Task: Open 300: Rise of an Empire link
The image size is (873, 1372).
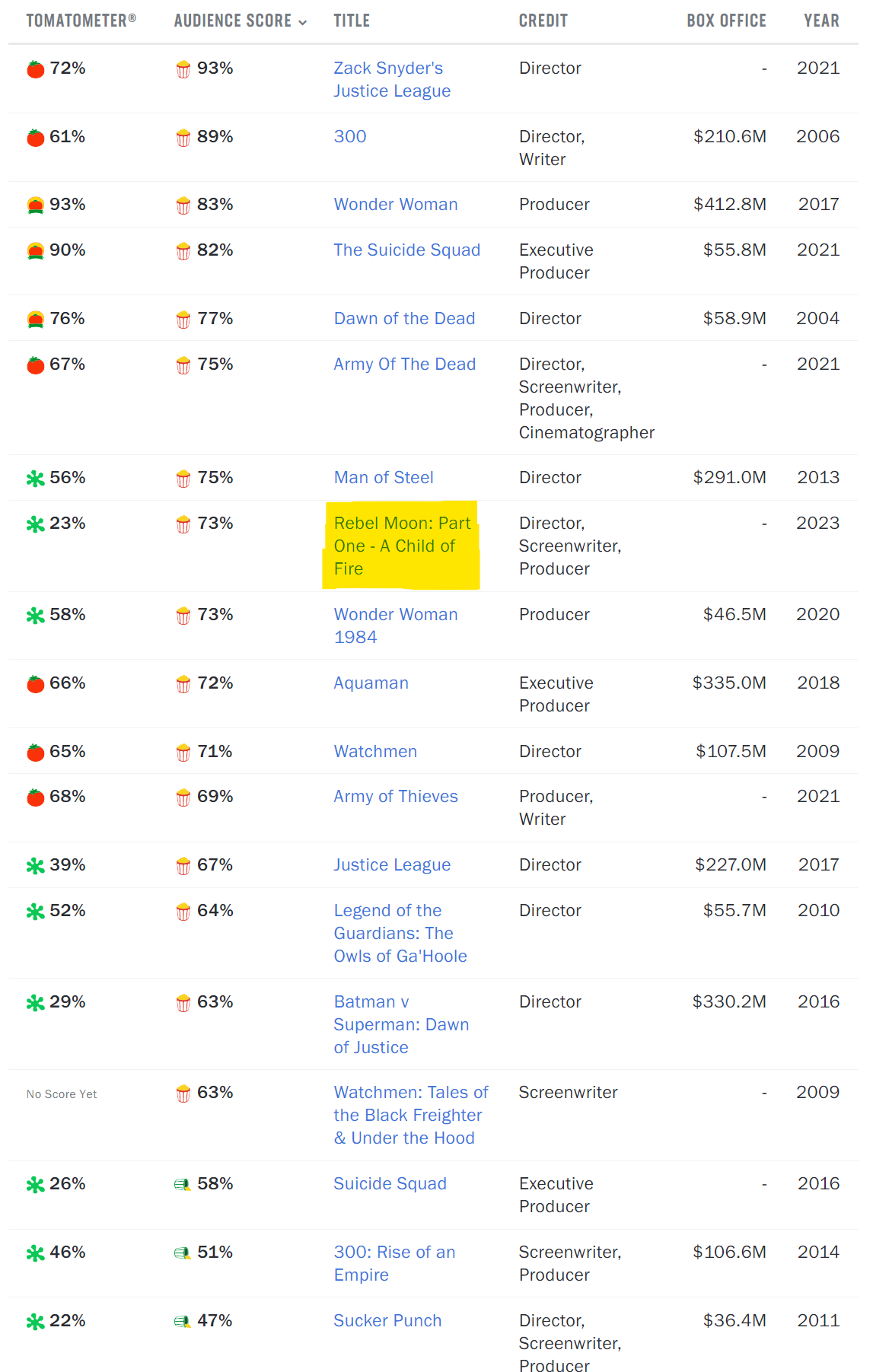Action: pyautogui.click(x=394, y=1263)
